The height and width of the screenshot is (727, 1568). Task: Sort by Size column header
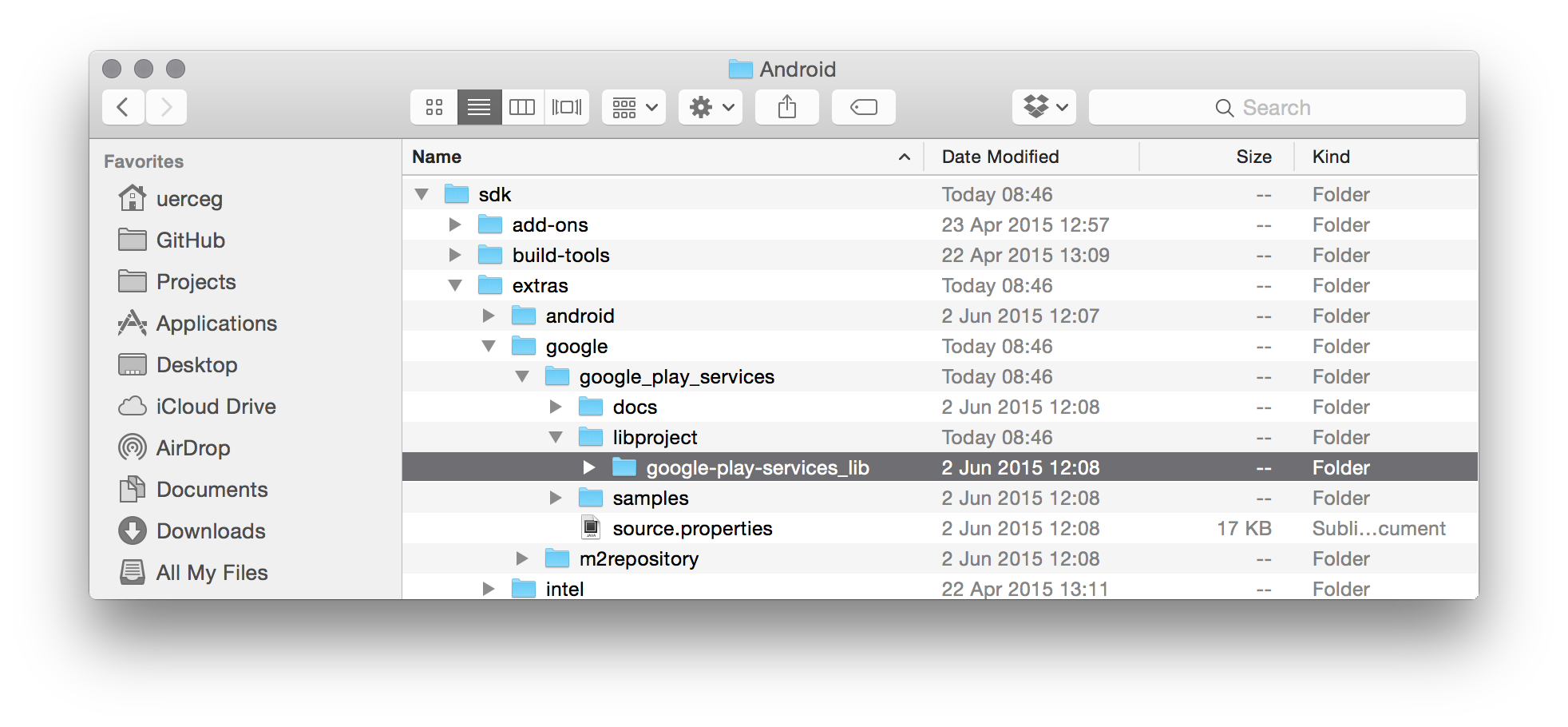point(1217,157)
